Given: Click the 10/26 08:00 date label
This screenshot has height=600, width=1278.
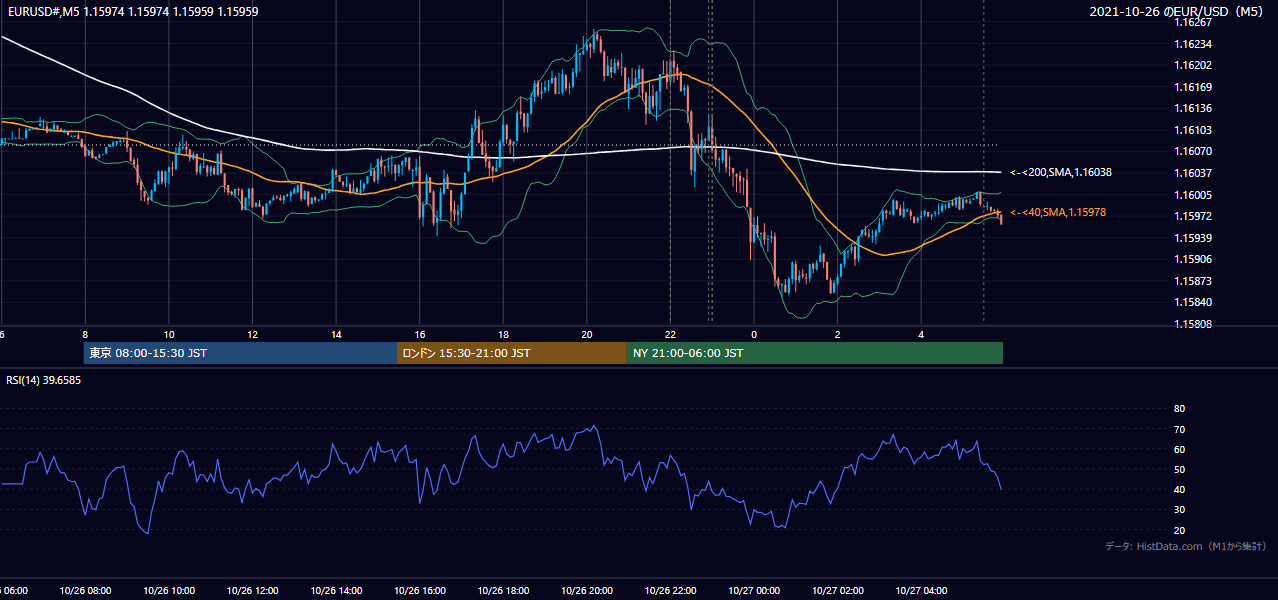Looking at the screenshot, I should click(85, 591).
